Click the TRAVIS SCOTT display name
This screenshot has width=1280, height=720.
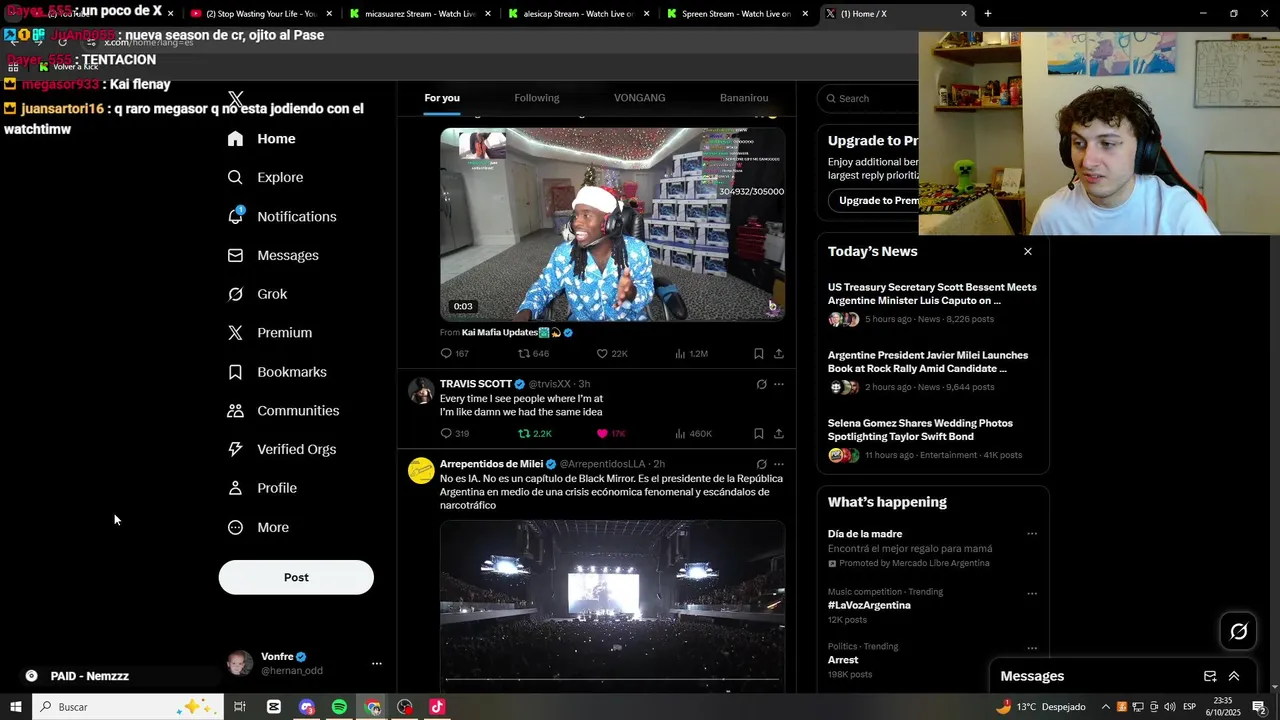click(475, 384)
